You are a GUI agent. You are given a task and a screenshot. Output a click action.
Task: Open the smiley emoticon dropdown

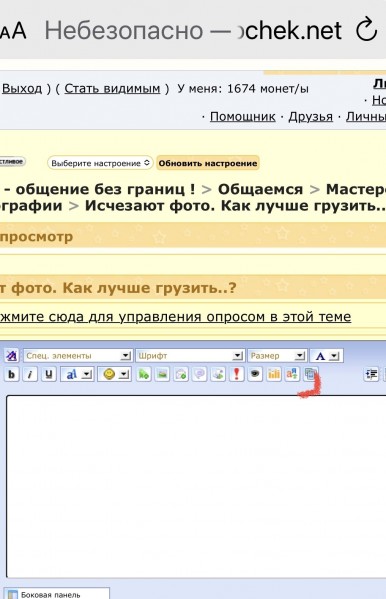115,374
